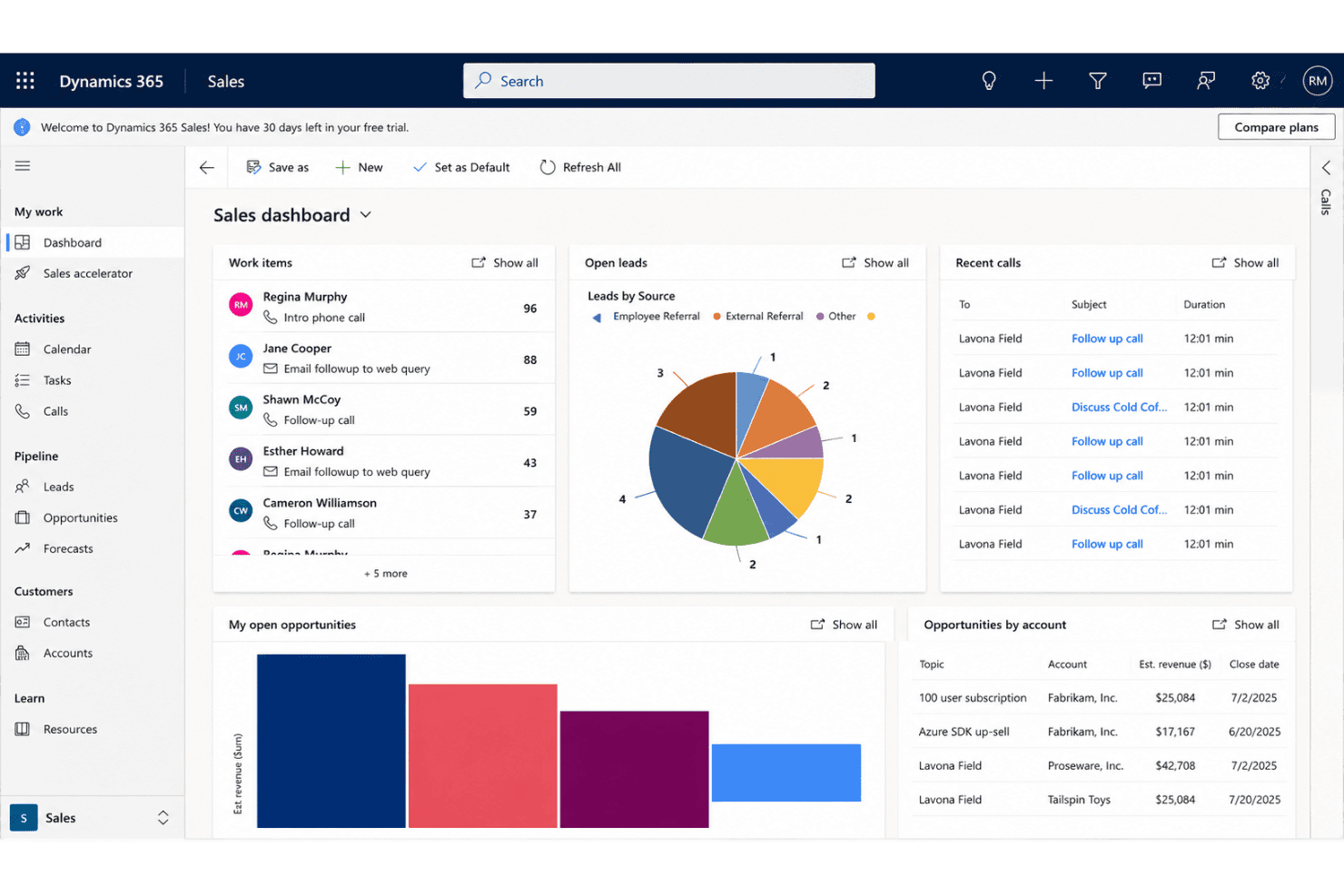
Task: Click the RM profile avatar
Action: tap(1318, 81)
